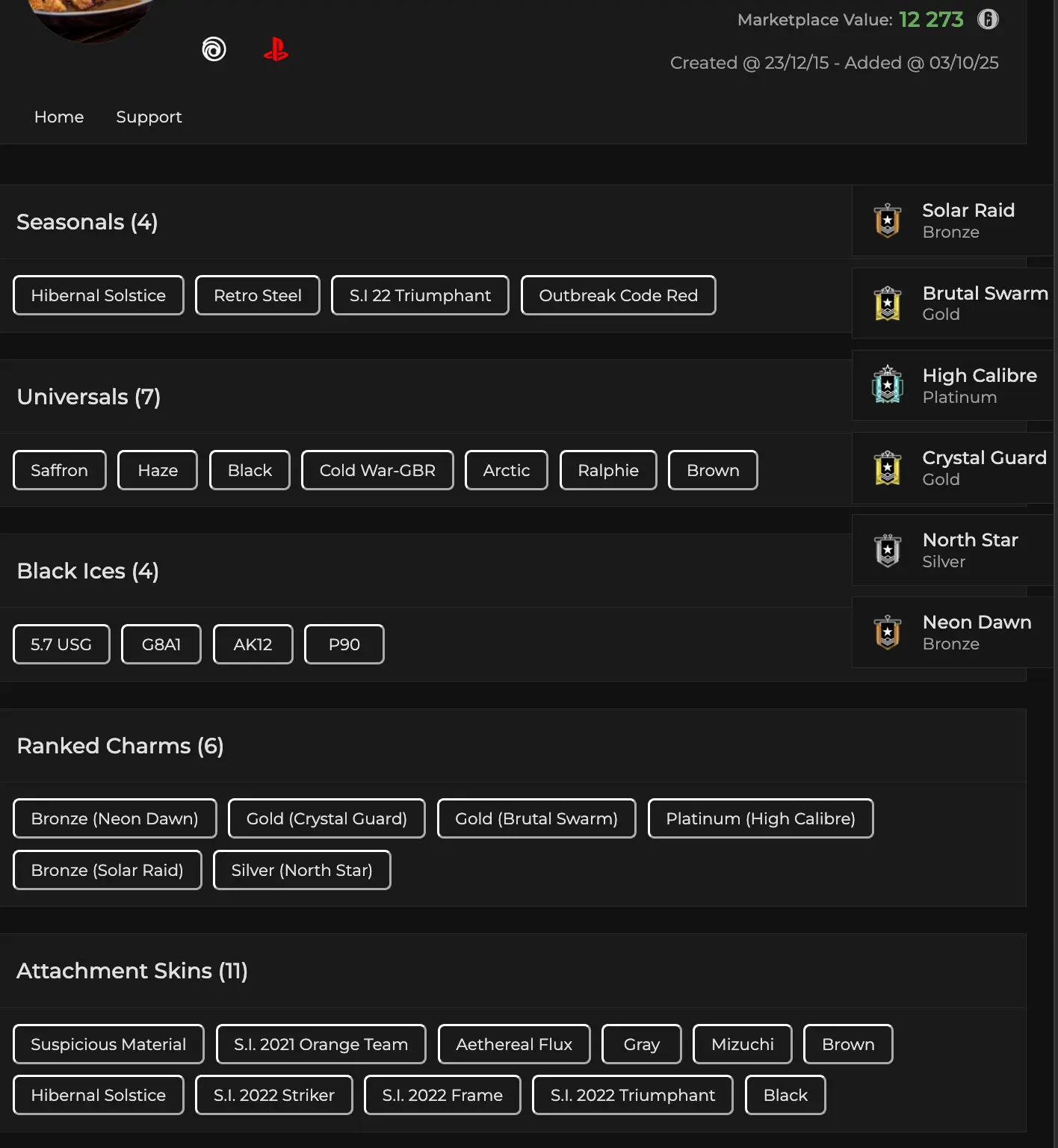Click the red PlayStation logo icon
This screenshot has height=1148, width=1058.
tap(276, 49)
